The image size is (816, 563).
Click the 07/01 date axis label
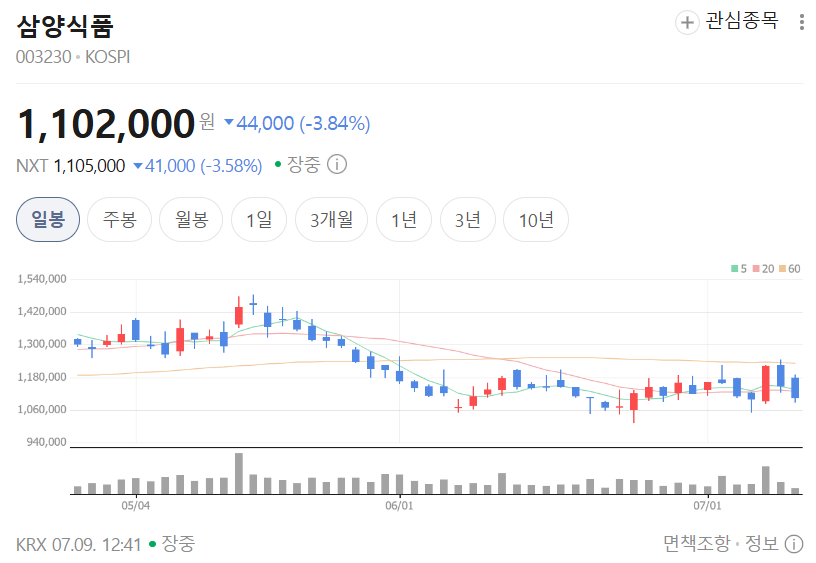[x=707, y=505]
